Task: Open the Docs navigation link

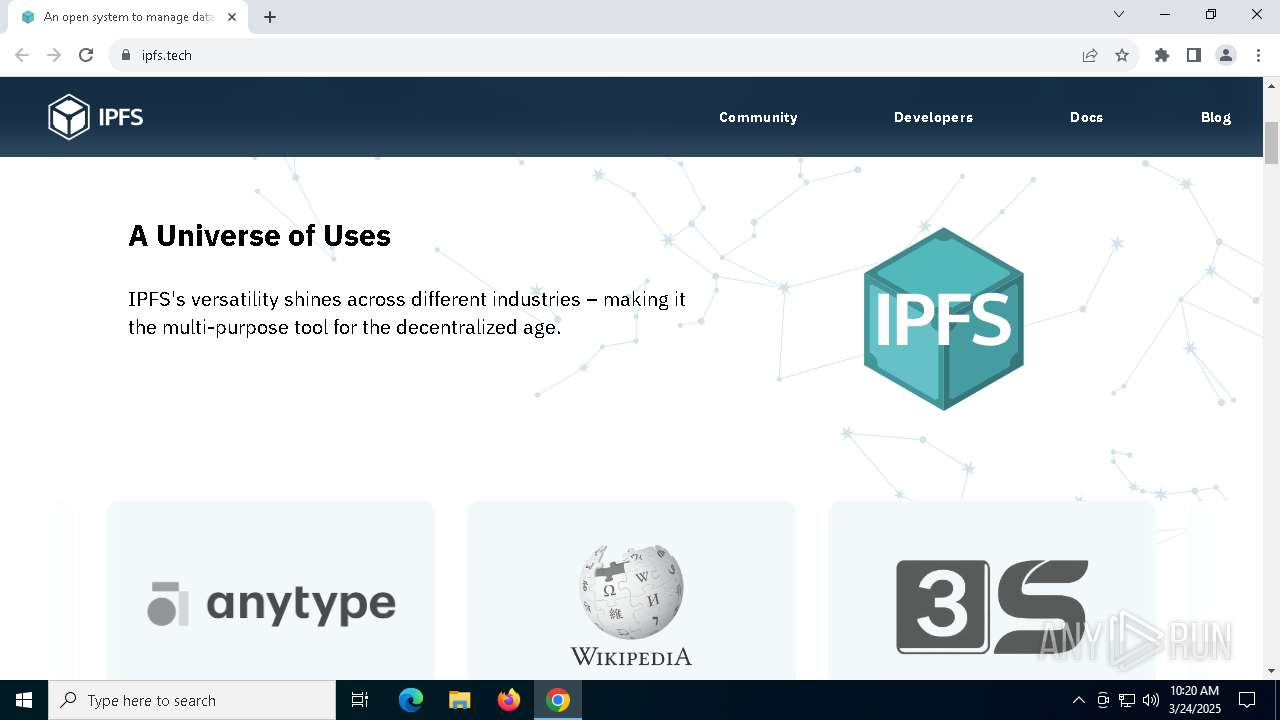Action: point(1086,117)
